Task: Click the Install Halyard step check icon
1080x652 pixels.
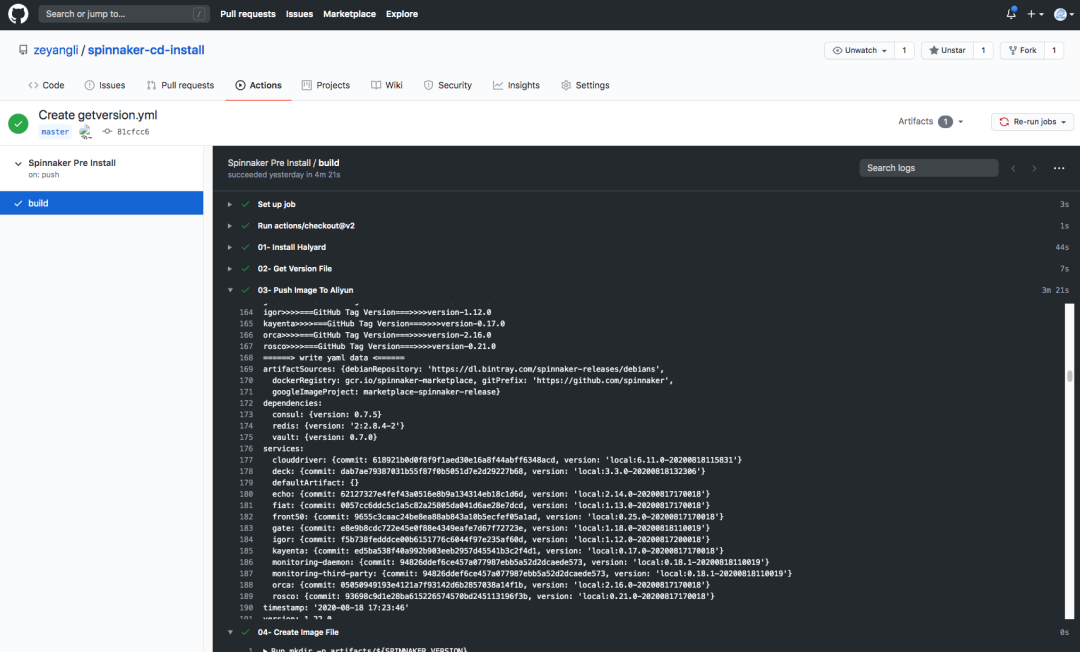Action: (245, 247)
